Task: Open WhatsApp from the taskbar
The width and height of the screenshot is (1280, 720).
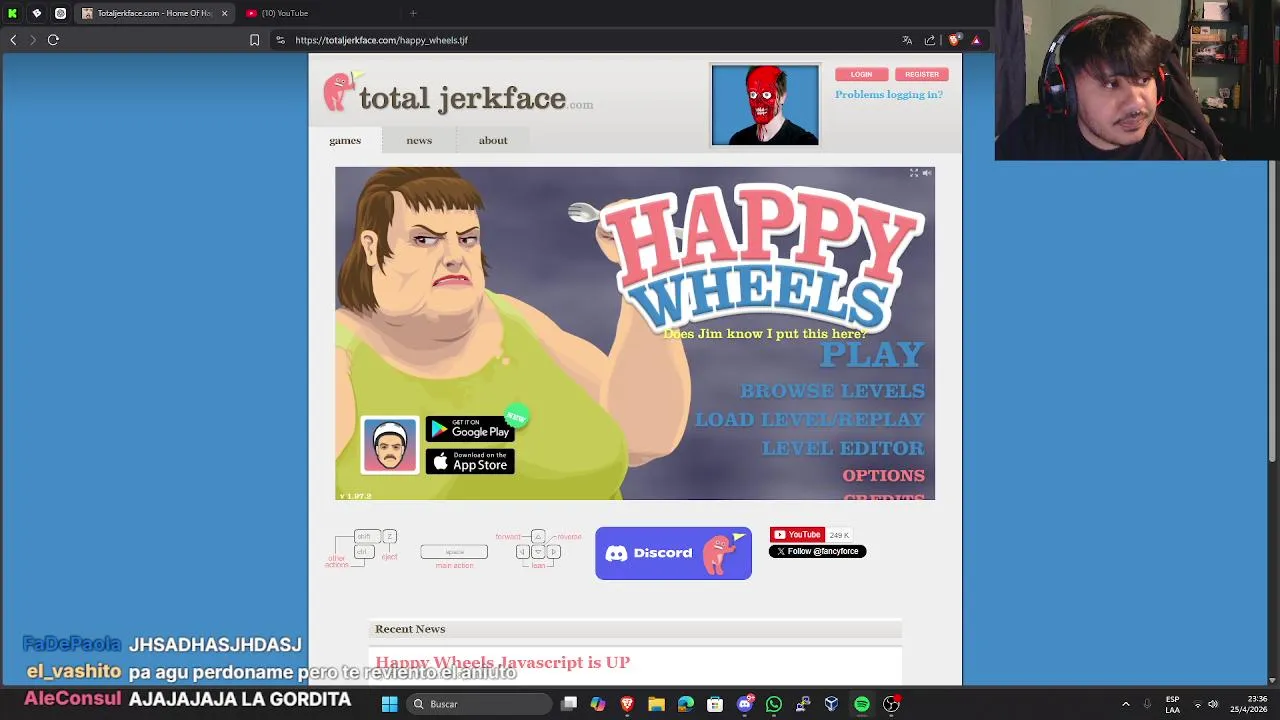Action: click(773, 704)
